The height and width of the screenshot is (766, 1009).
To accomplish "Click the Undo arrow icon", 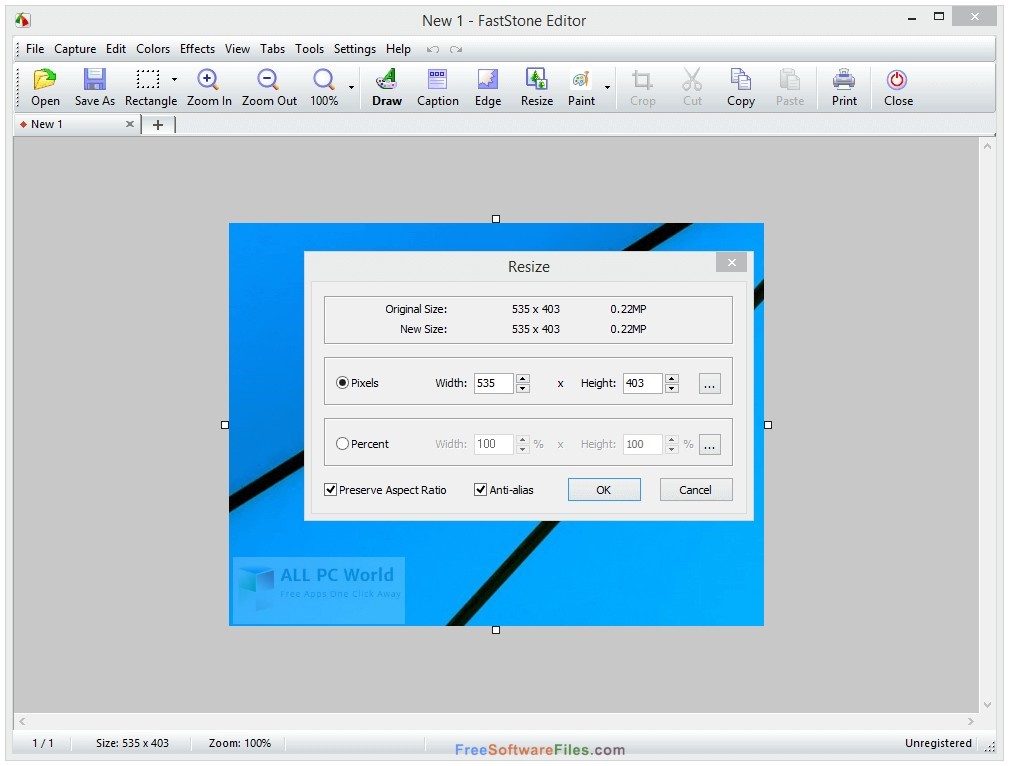I will 433,49.
